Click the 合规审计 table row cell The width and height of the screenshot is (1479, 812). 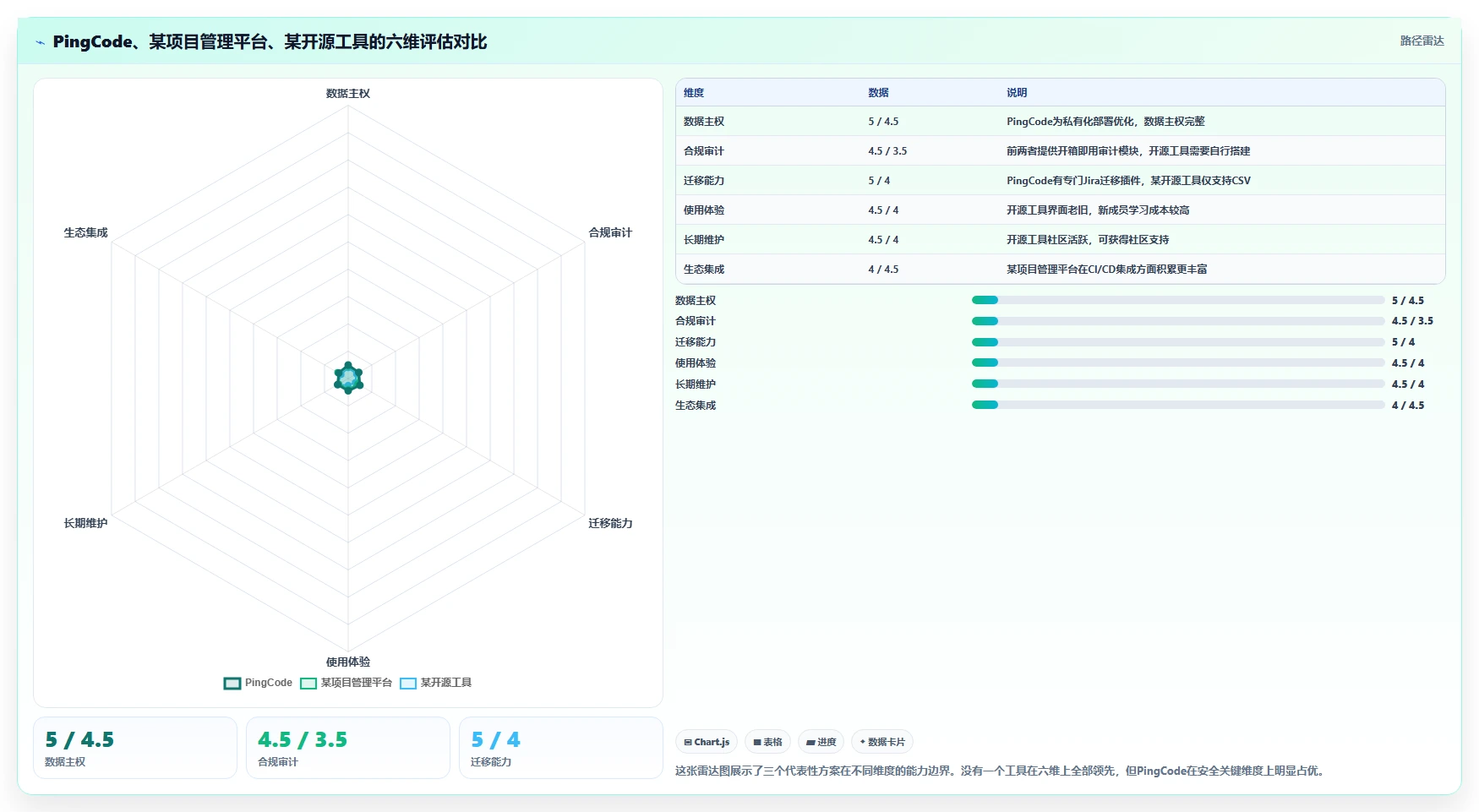point(704,151)
